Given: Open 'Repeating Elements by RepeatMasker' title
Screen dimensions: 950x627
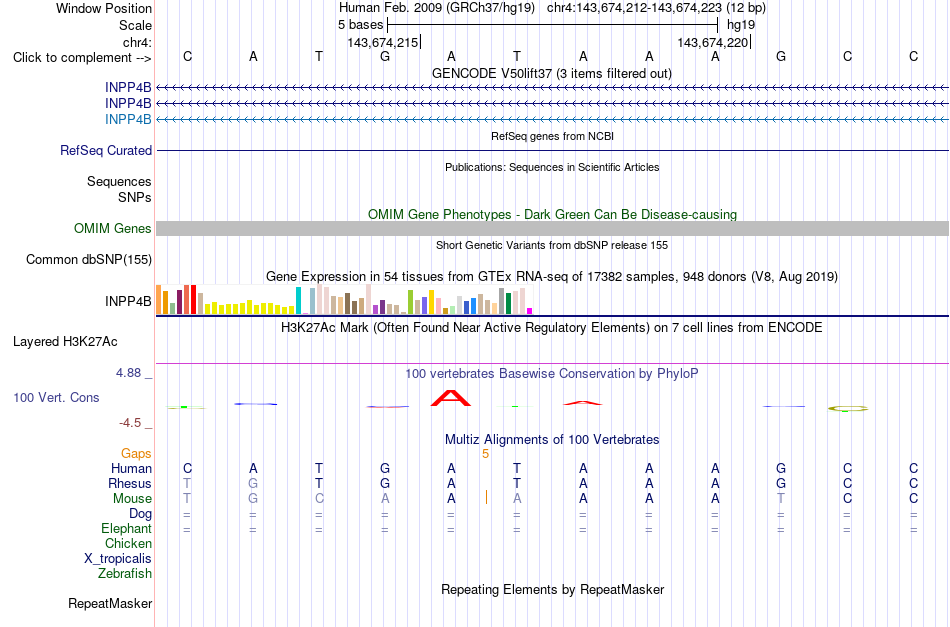Looking at the screenshot, I should 553,589.
